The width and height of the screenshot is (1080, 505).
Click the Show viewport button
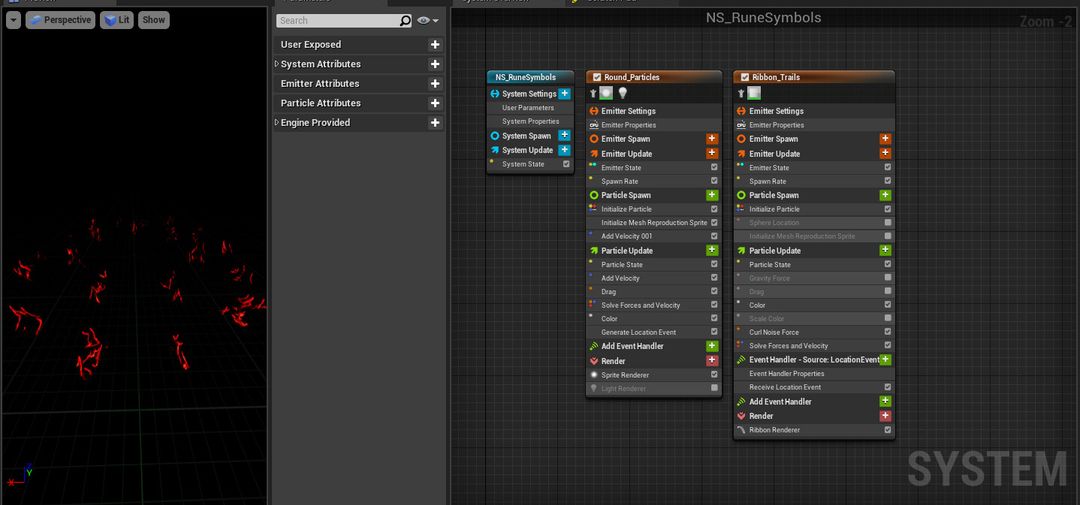click(x=153, y=20)
